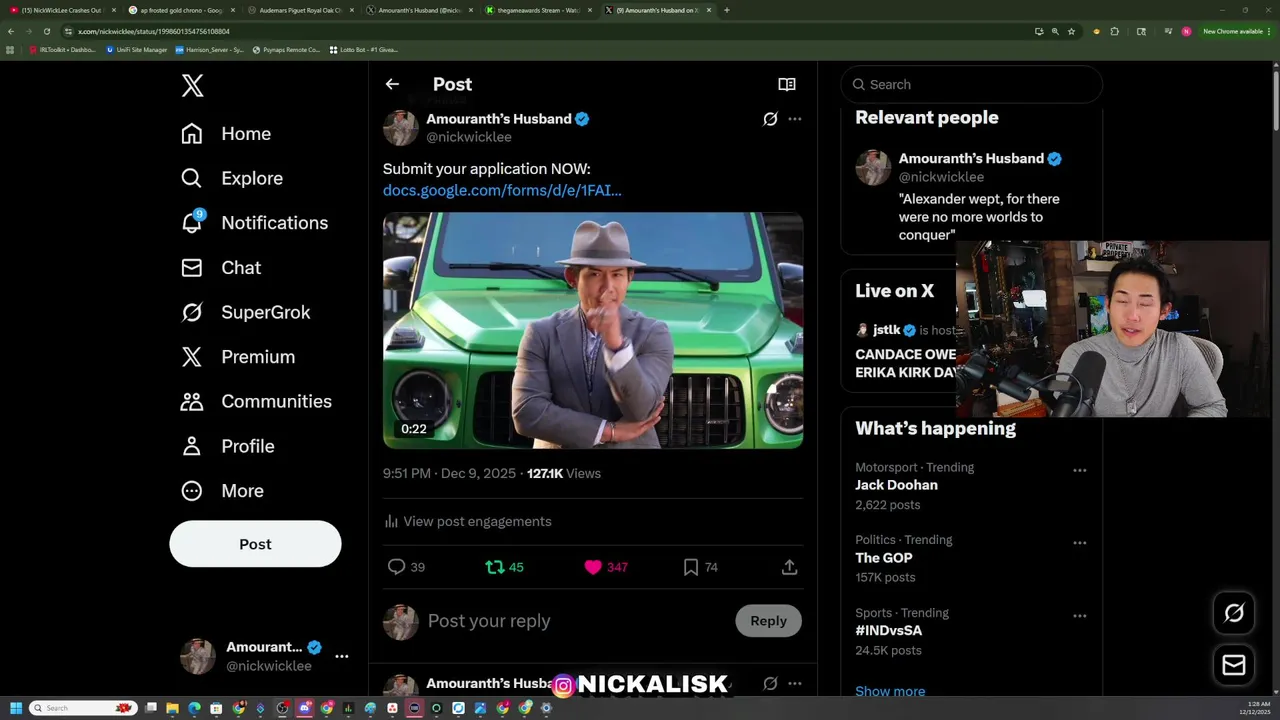Switch to the ap frosted gold chrono tab

[181, 10]
